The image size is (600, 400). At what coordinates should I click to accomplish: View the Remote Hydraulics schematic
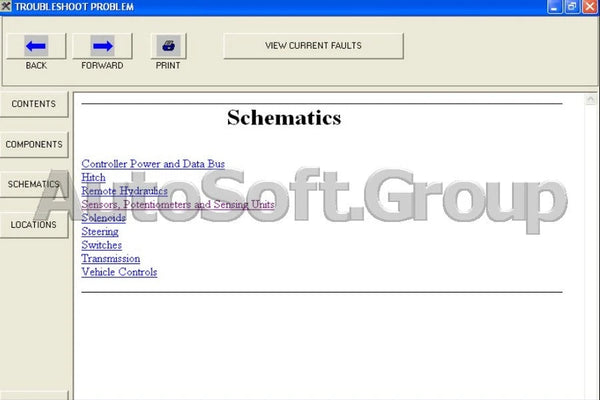[124, 191]
